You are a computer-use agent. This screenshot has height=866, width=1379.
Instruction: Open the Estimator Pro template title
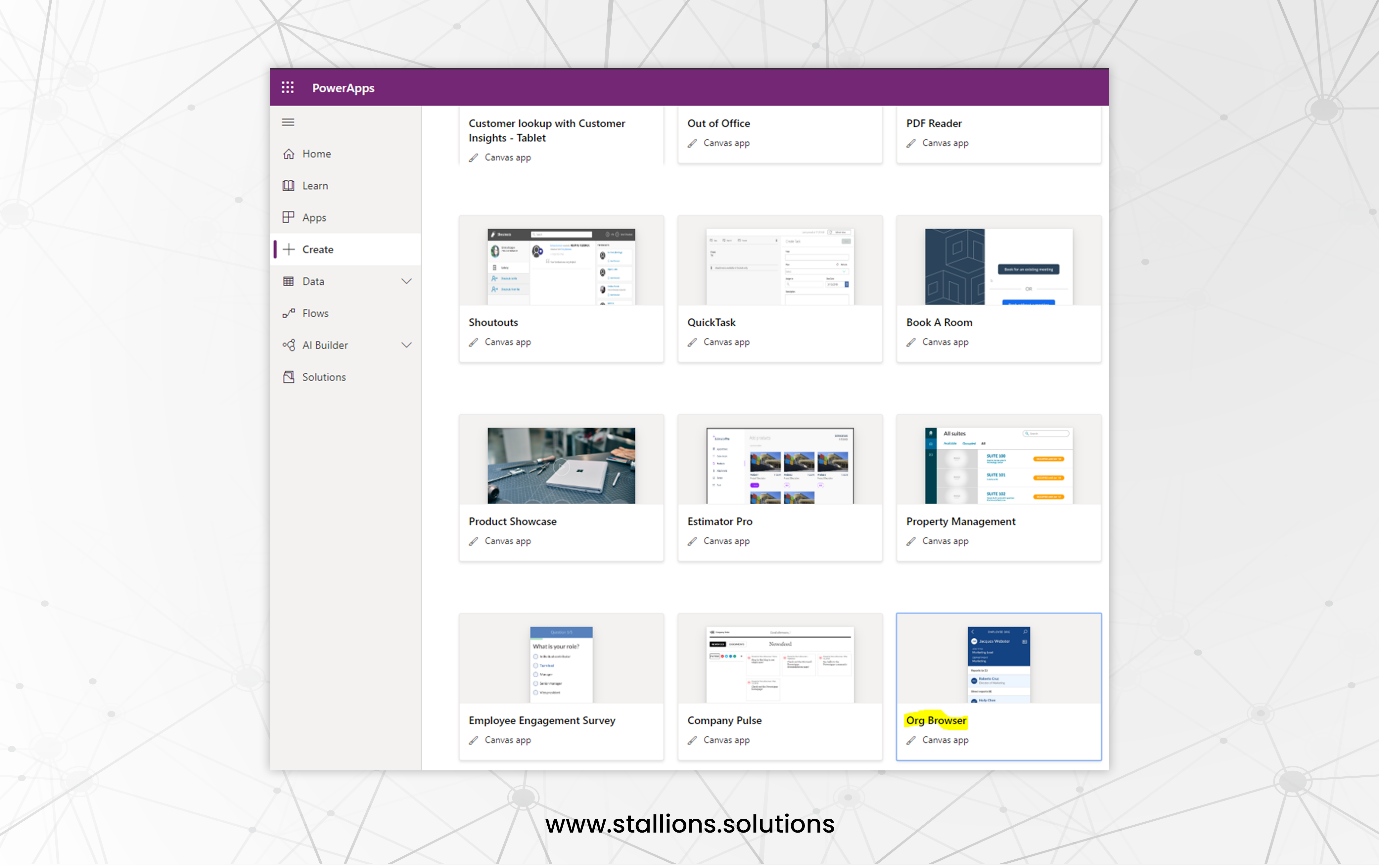tap(720, 522)
